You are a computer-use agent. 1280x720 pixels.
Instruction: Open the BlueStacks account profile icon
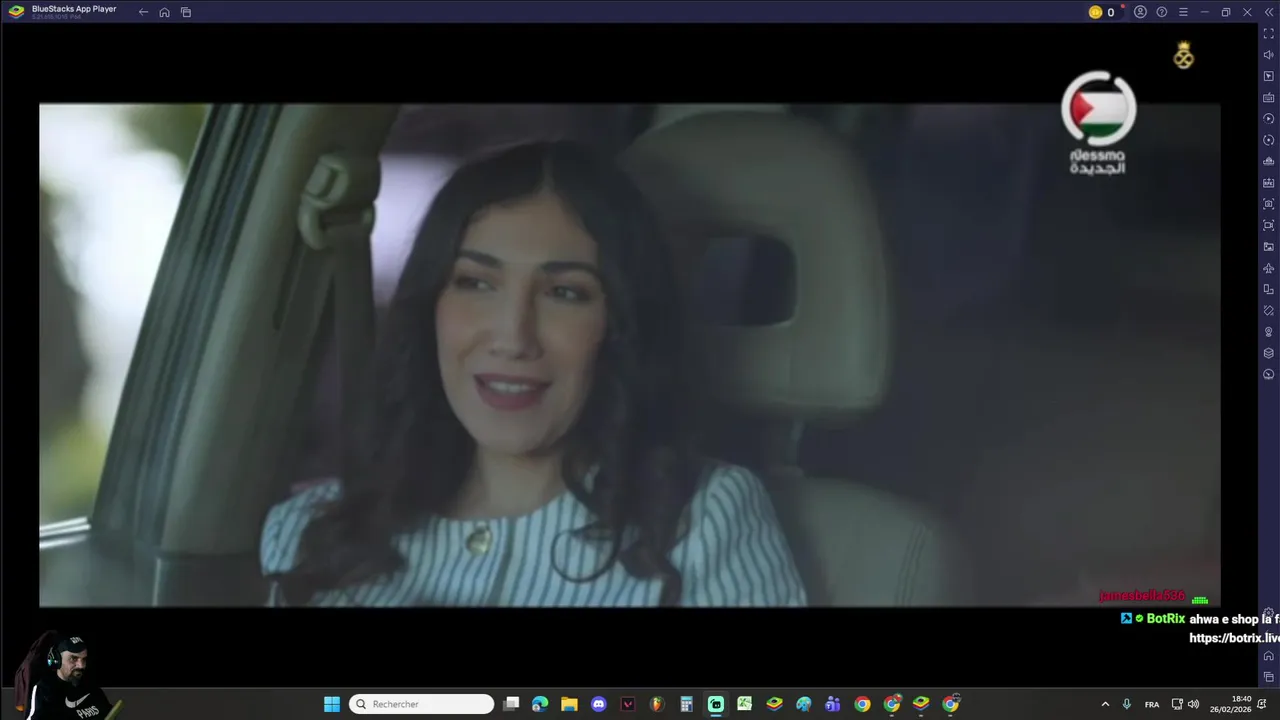point(1140,12)
